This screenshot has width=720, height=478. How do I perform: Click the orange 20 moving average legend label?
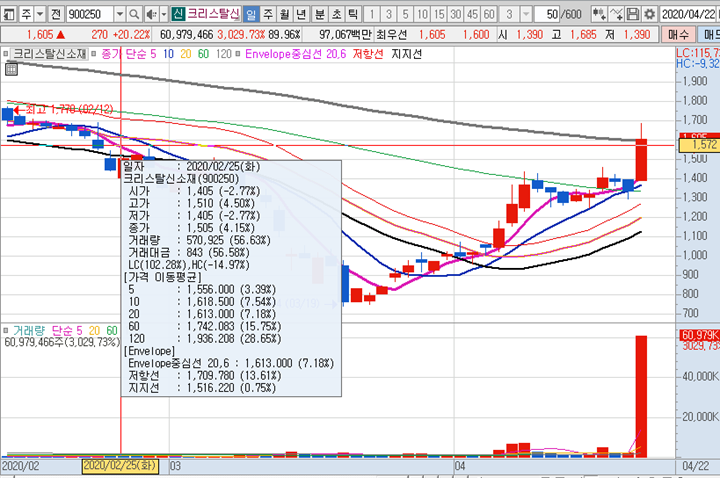tap(186, 54)
